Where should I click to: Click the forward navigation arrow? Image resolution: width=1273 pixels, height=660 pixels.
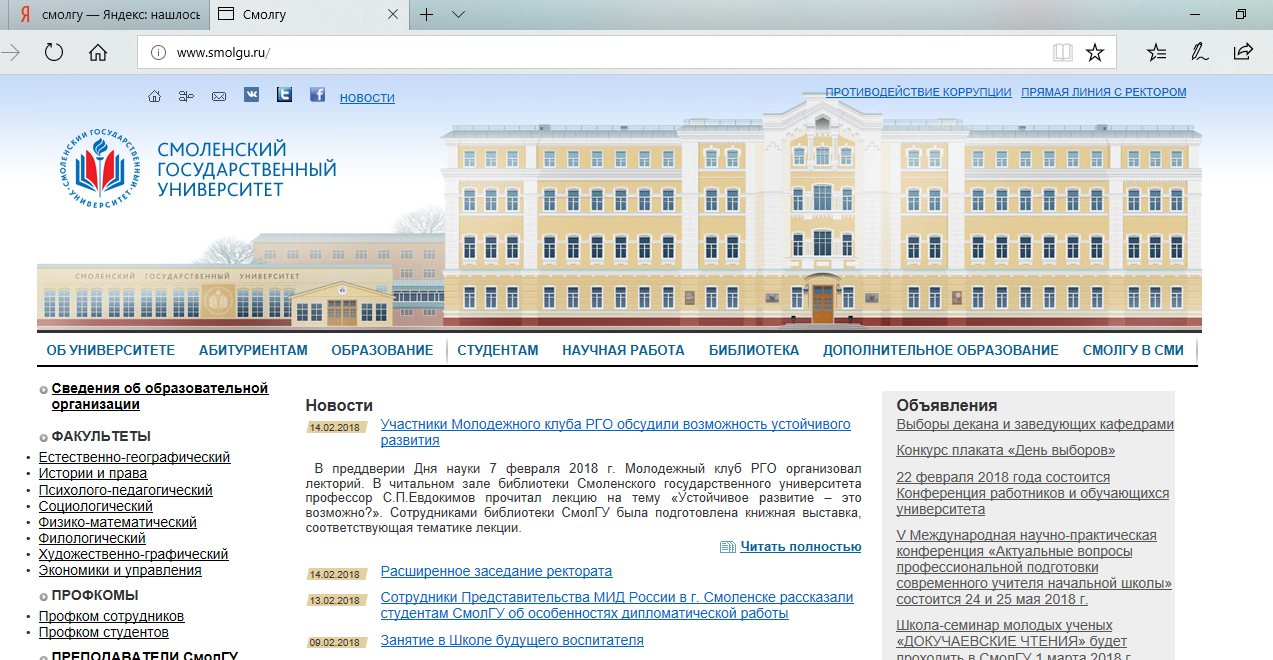click(x=11, y=52)
